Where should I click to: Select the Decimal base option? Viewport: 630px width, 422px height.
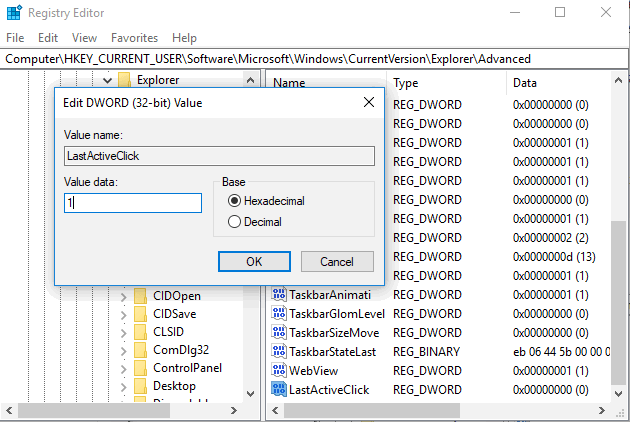(234, 221)
